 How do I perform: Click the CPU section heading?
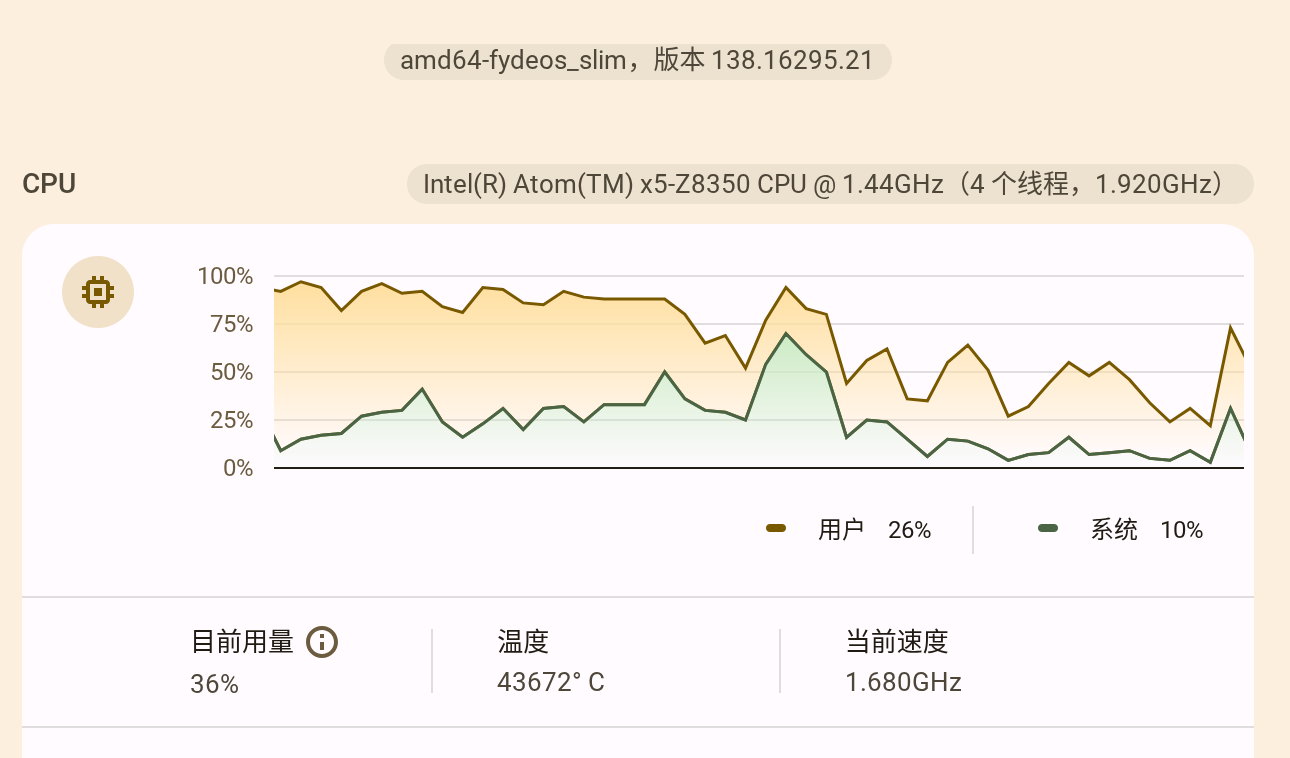click(x=49, y=184)
